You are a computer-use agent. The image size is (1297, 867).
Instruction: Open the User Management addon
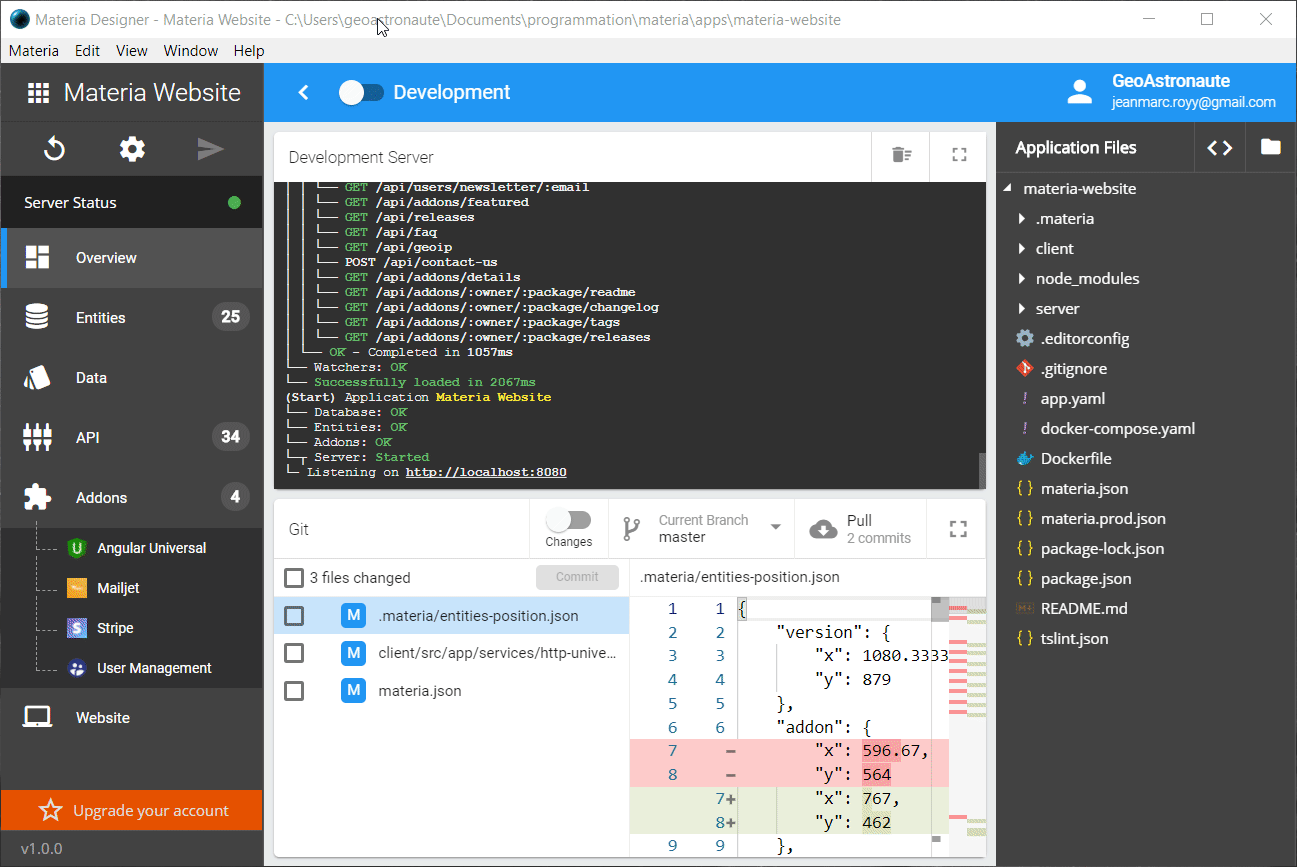click(154, 668)
